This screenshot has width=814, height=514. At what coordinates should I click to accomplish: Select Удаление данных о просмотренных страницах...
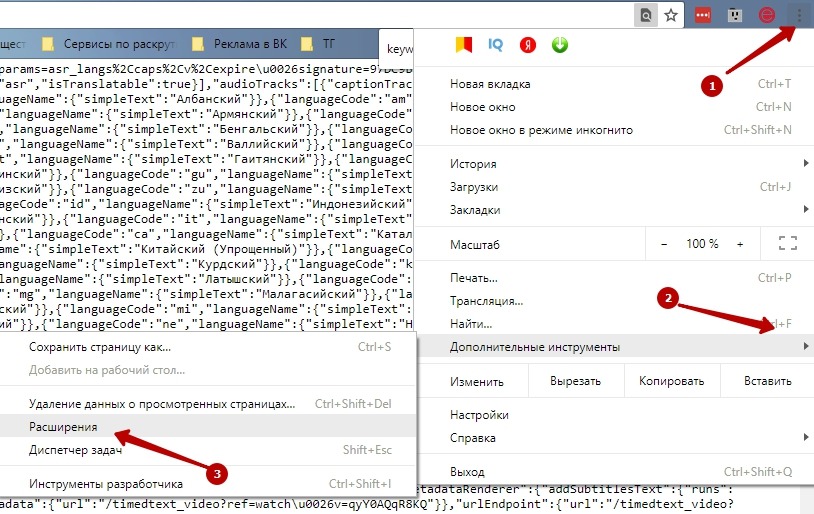(208, 404)
